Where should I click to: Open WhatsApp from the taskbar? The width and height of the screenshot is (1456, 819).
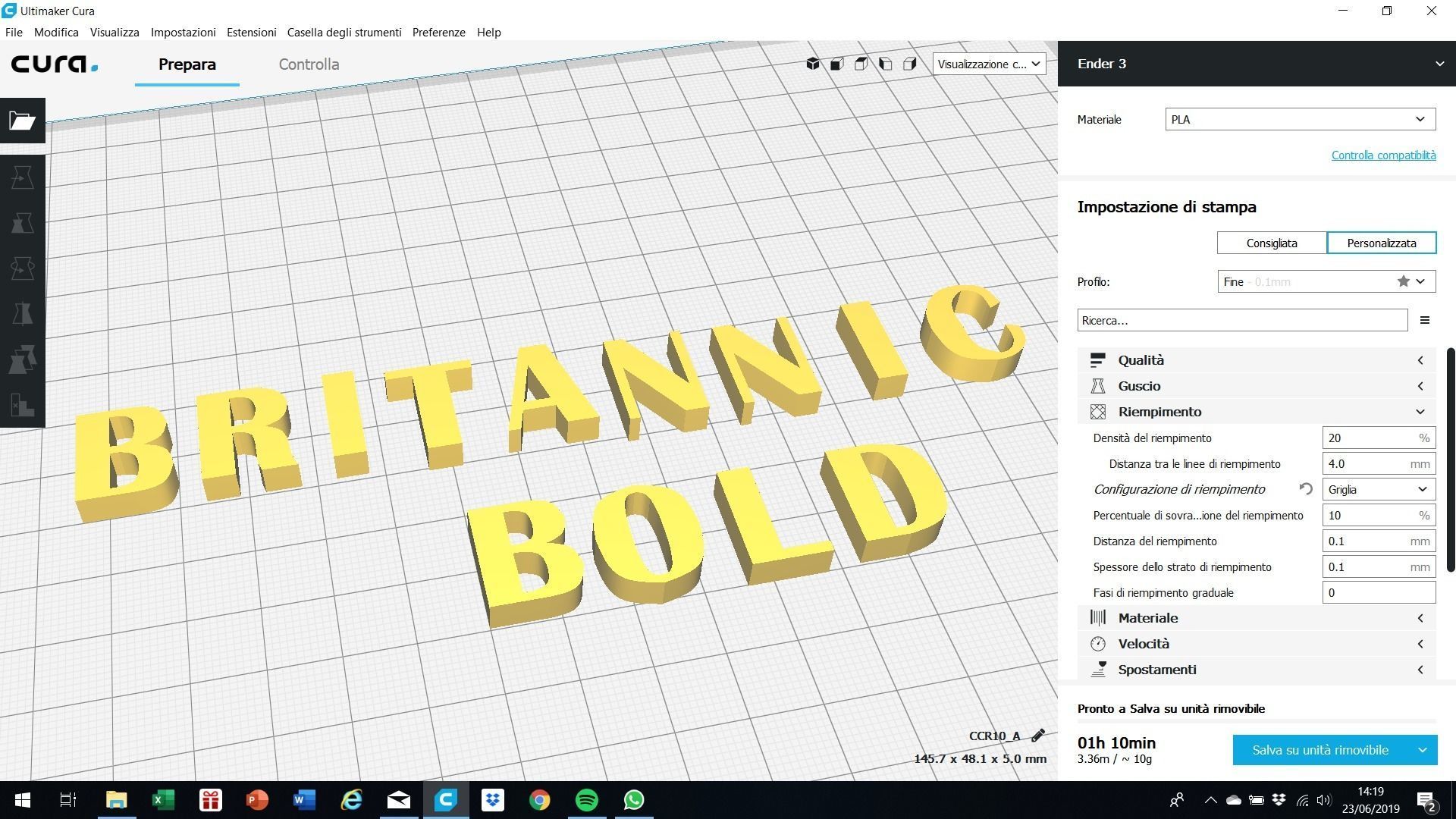pyautogui.click(x=634, y=800)
